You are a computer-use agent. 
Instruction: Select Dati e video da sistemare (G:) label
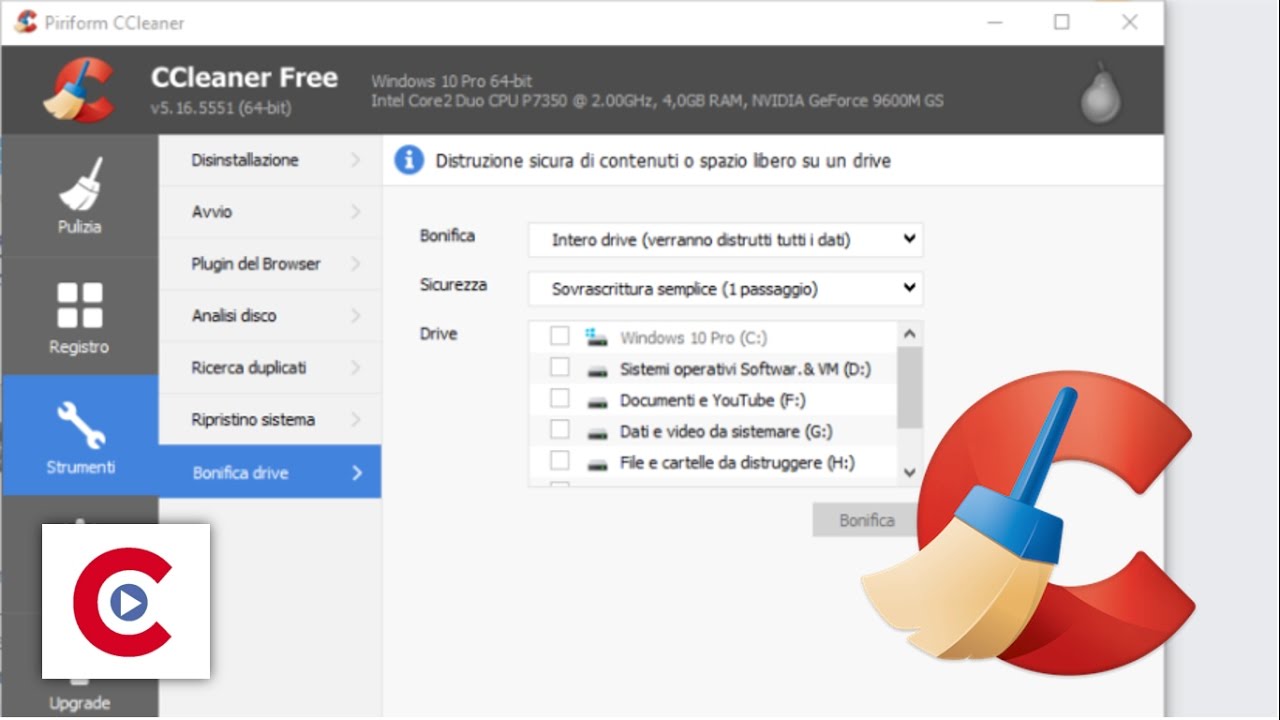pyautogui.click(x=727, y=431)
